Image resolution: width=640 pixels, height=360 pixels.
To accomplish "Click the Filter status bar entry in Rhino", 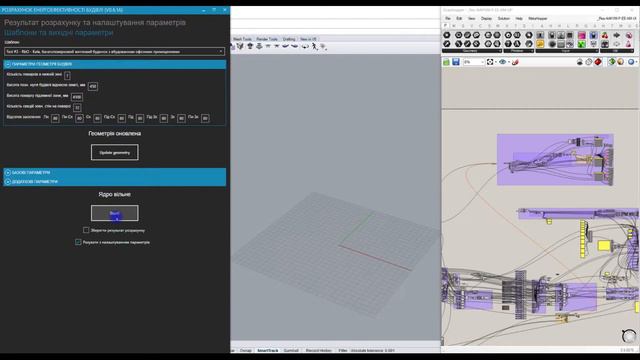I will (343, 351).
